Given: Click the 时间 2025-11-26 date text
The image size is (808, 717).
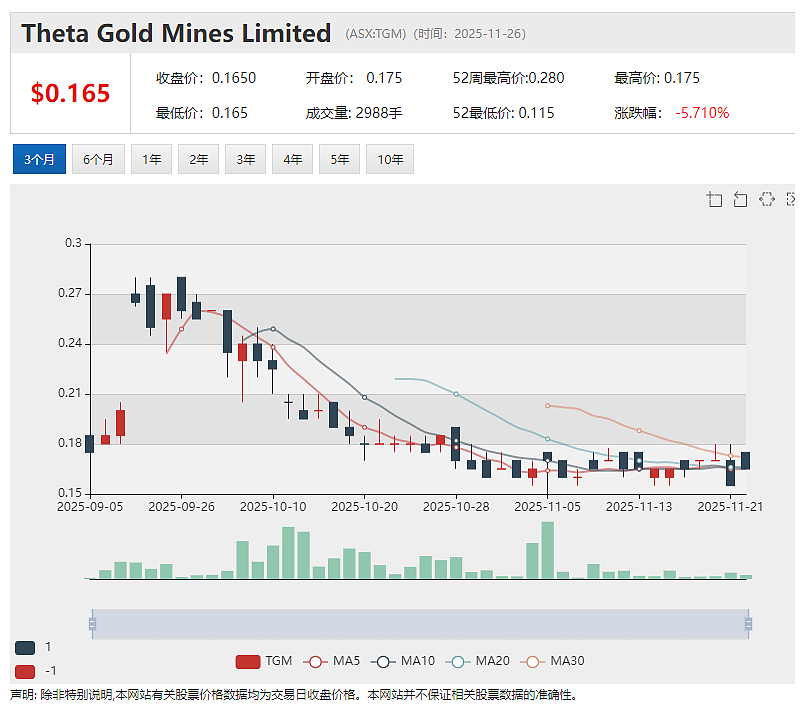Looking at the screenshot, I should 469,34.
